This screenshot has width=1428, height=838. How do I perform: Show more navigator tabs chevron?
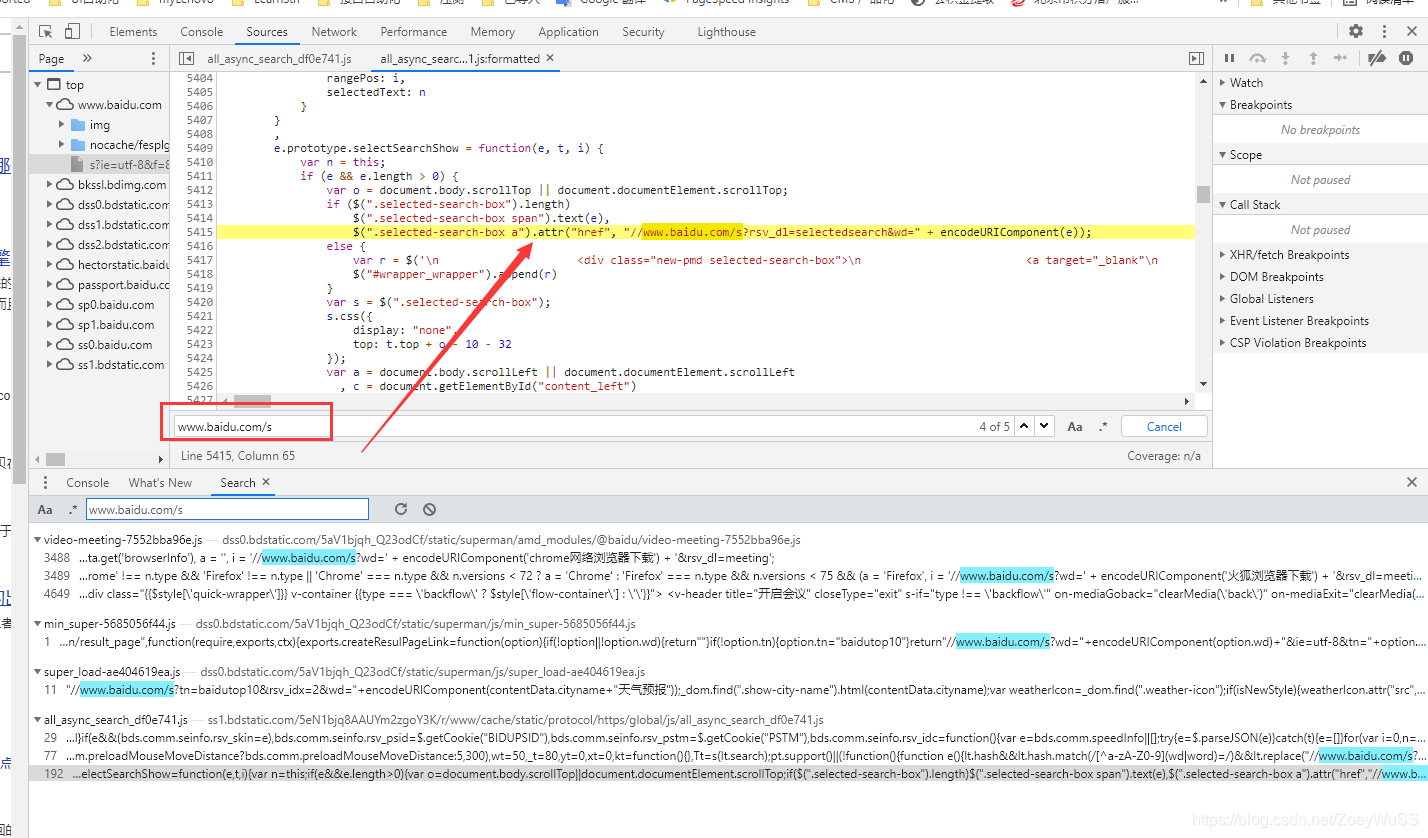[x=87, y=59]
